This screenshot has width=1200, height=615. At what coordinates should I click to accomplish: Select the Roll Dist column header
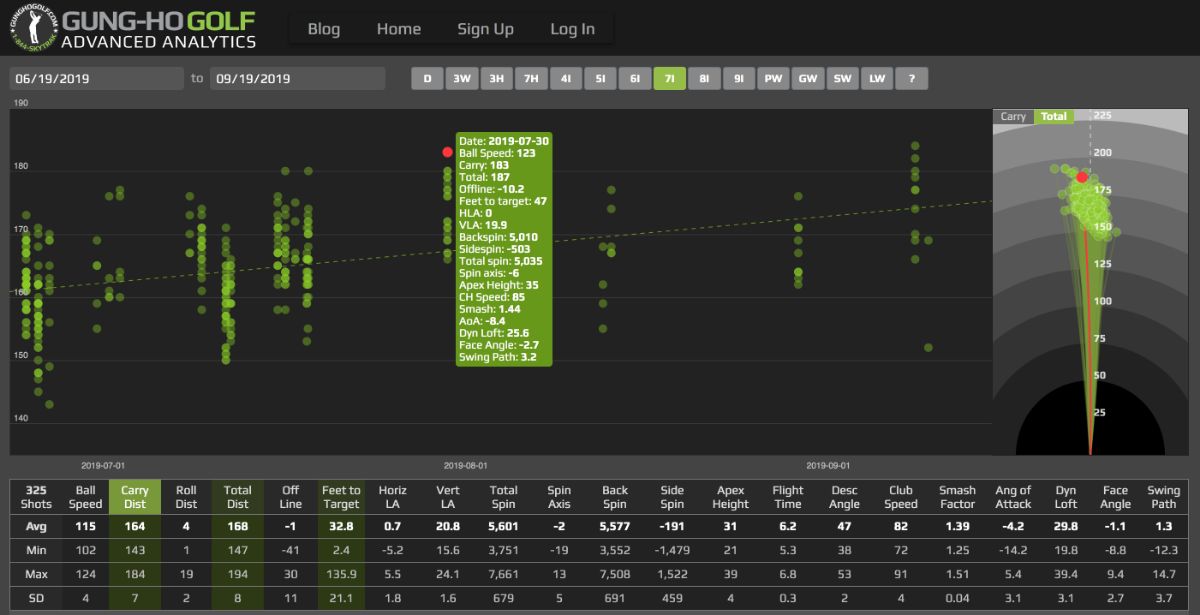coord(186,497)
